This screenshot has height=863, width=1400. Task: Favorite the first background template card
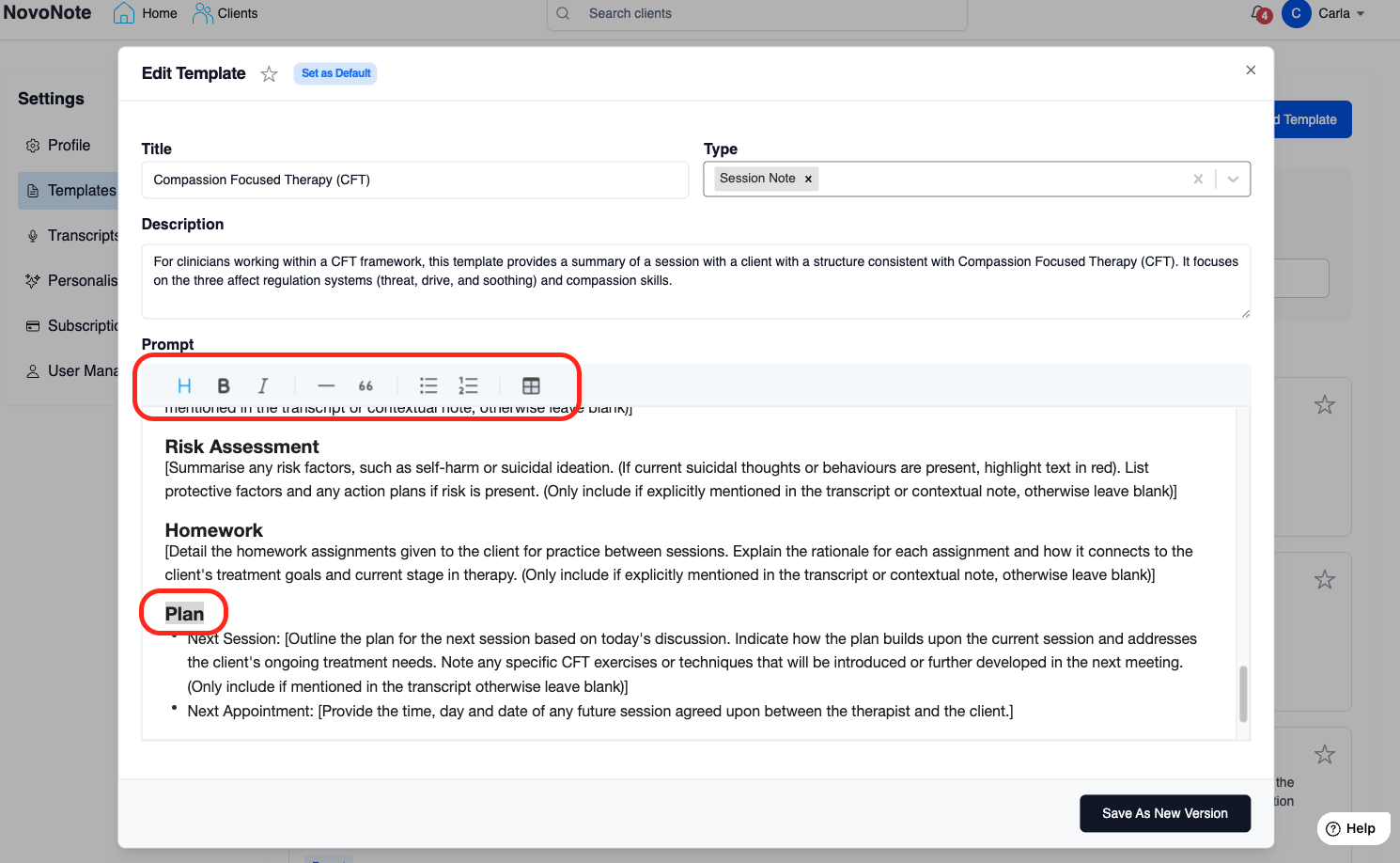pyautogui.click(x=1325, y=405)
